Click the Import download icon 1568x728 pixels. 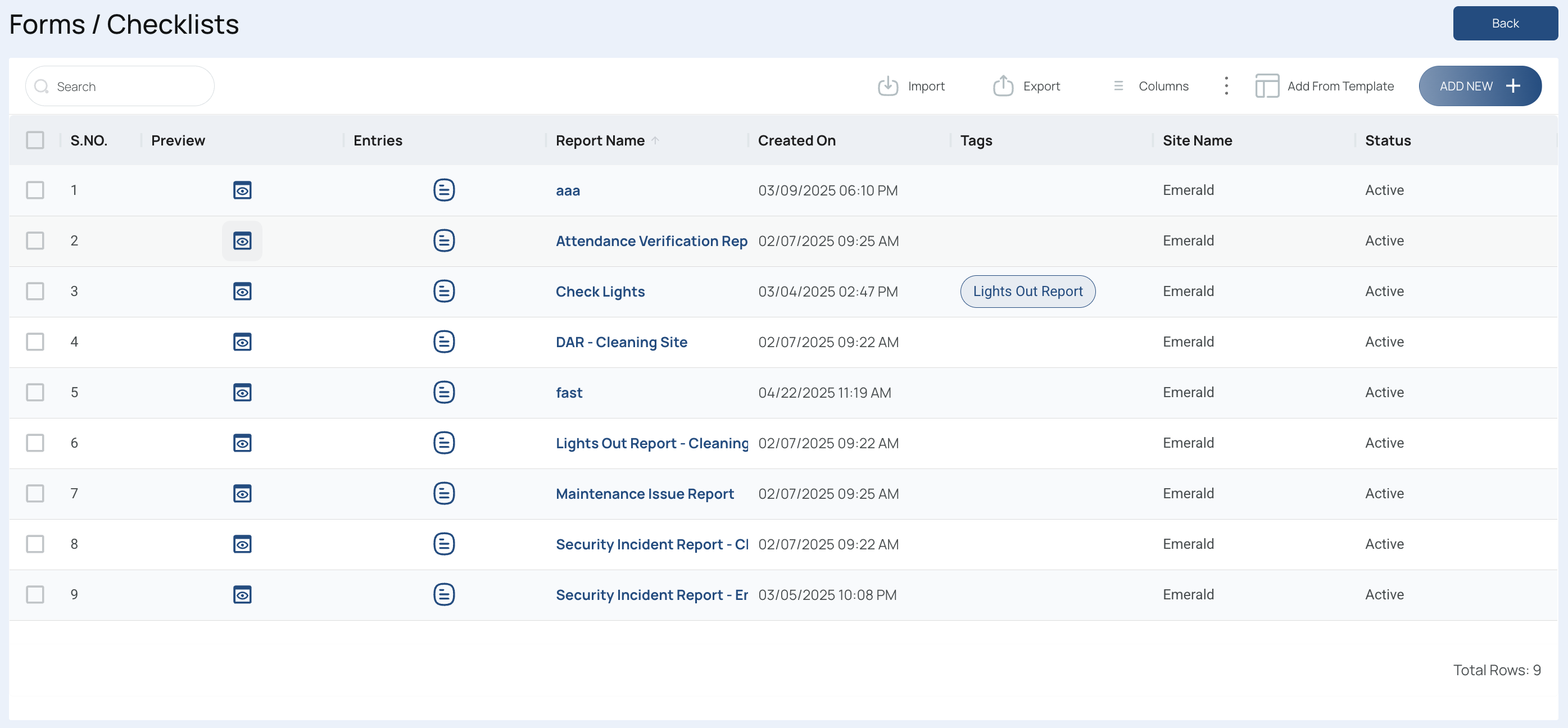[888, 86]
